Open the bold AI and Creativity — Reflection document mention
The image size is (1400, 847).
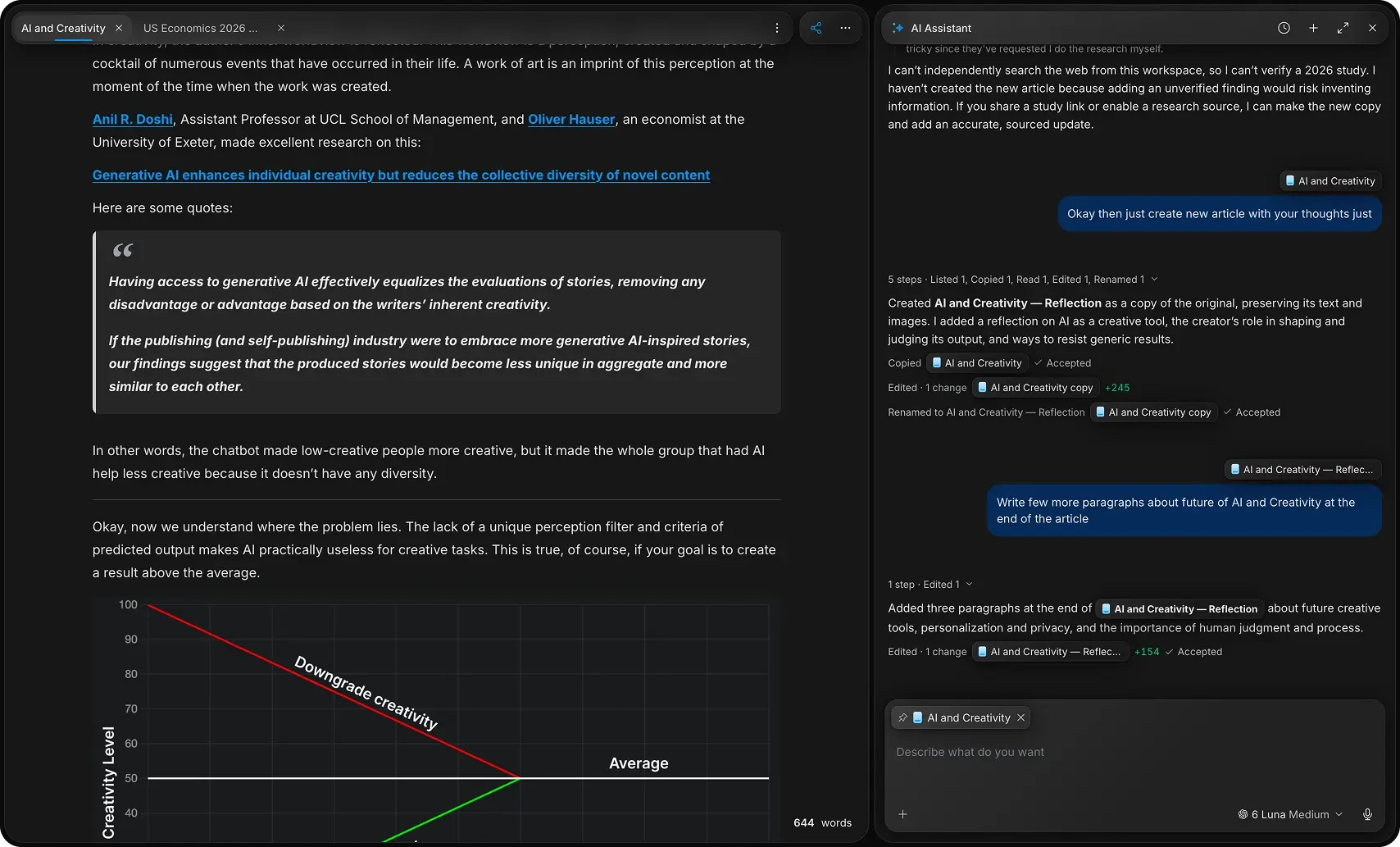[1179, 609]
